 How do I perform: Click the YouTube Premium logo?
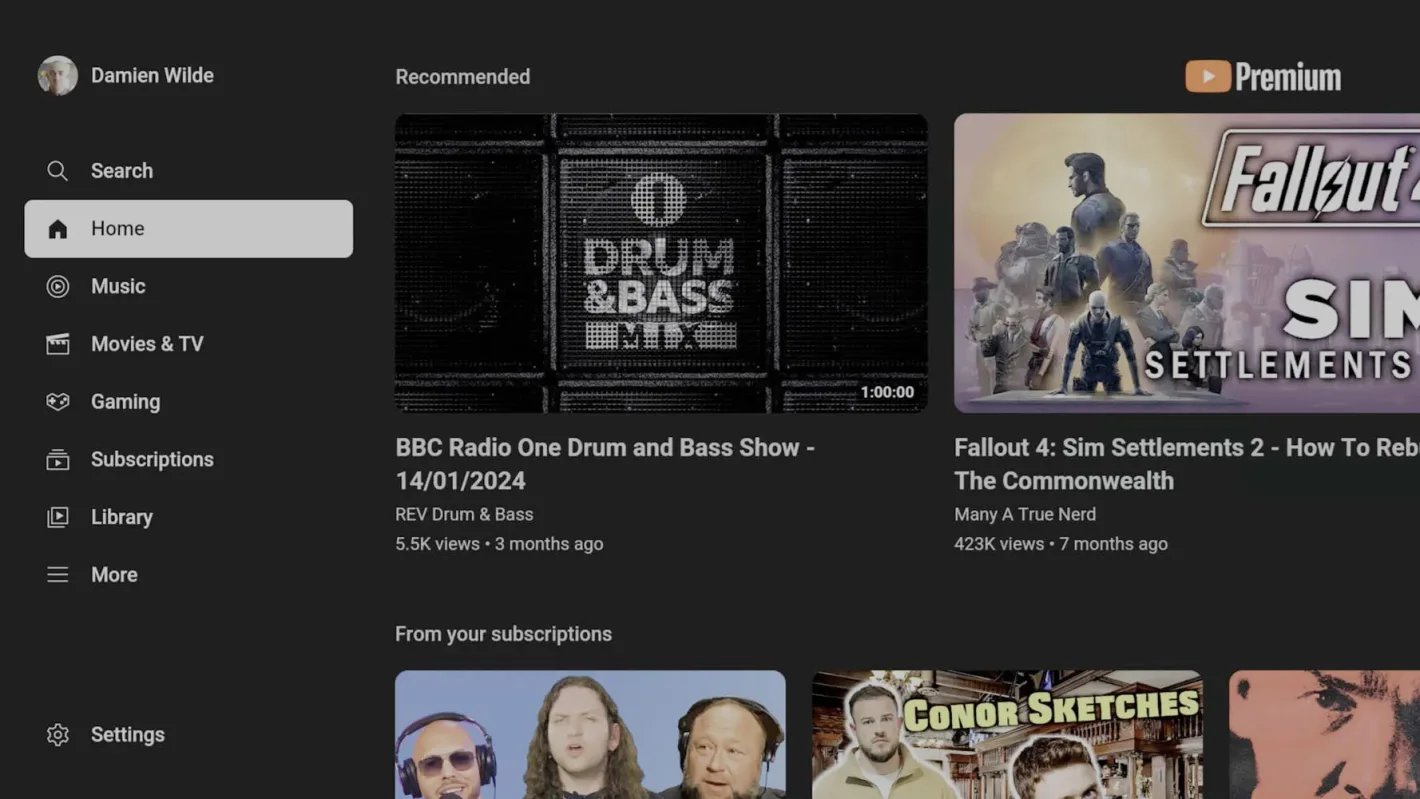coord(1263,77)
